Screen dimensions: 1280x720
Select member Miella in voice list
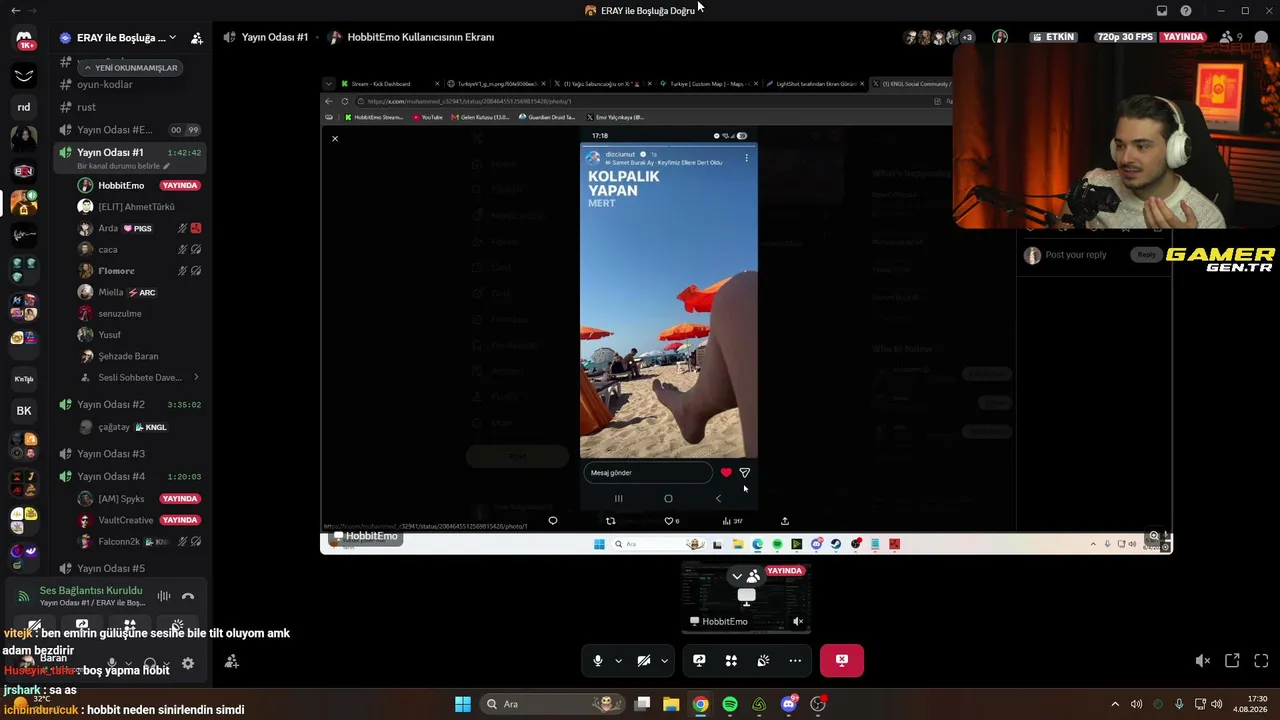[x=140, y=292]
